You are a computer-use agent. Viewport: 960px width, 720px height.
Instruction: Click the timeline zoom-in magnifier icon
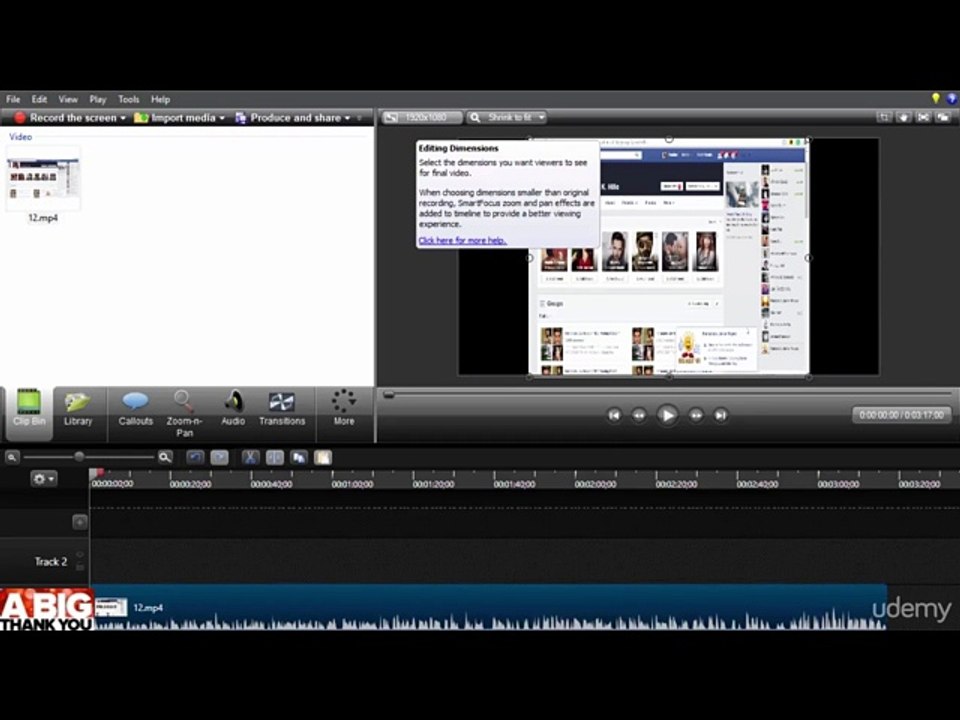(x=165, y=457)
